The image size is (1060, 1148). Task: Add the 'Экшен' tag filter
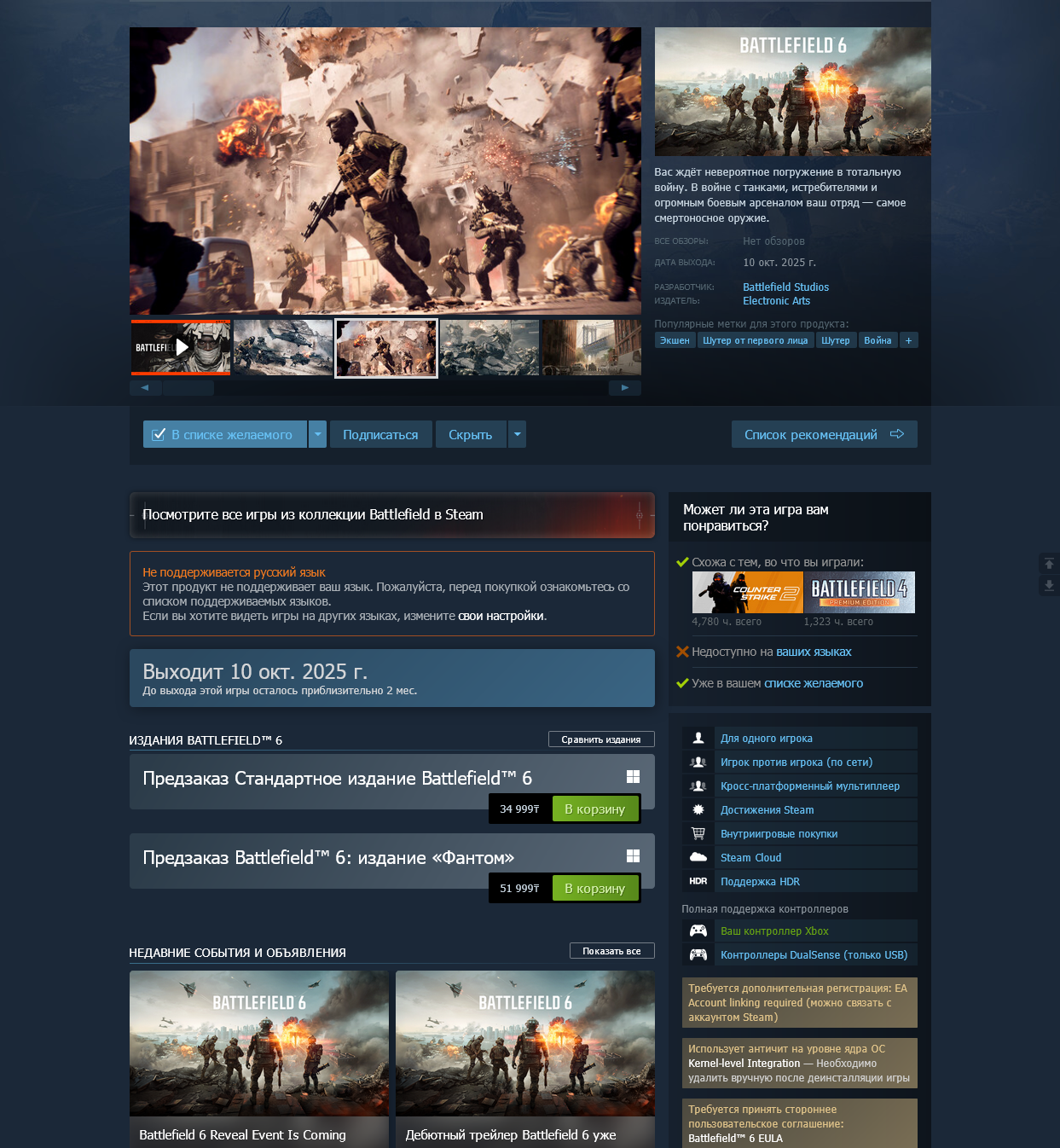click(x=675, y=340)
